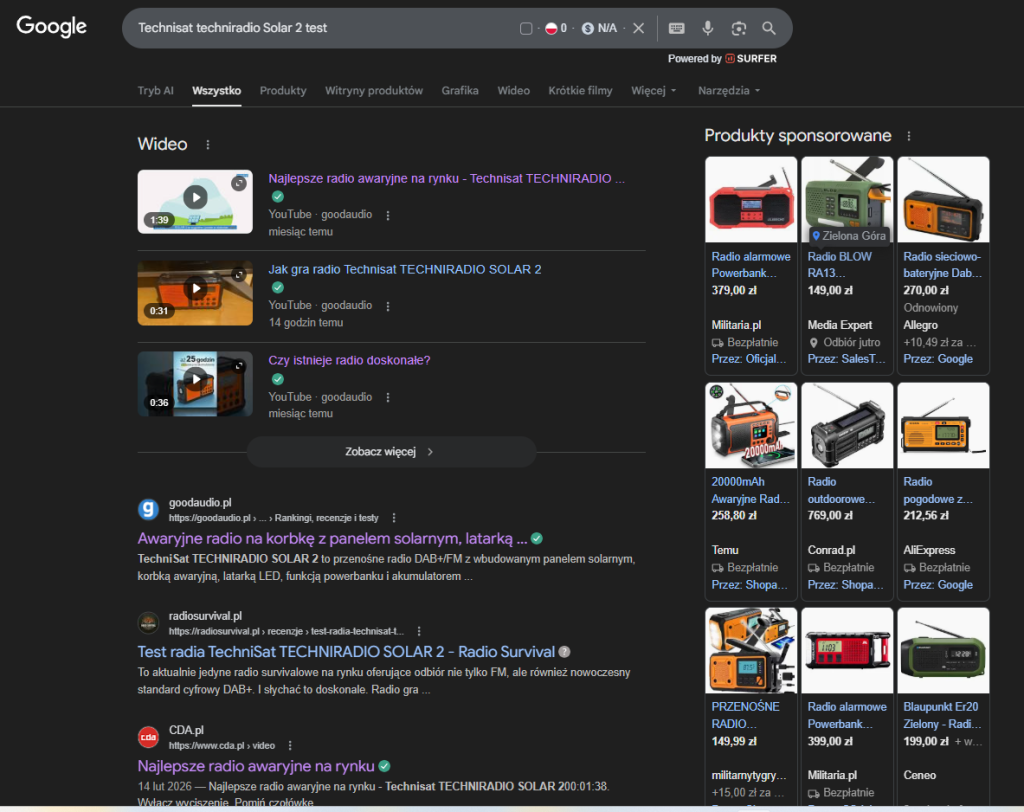
Task: Expand videos with Zobacz więcej
Action: pyautogui.click(x=391, y=452)
